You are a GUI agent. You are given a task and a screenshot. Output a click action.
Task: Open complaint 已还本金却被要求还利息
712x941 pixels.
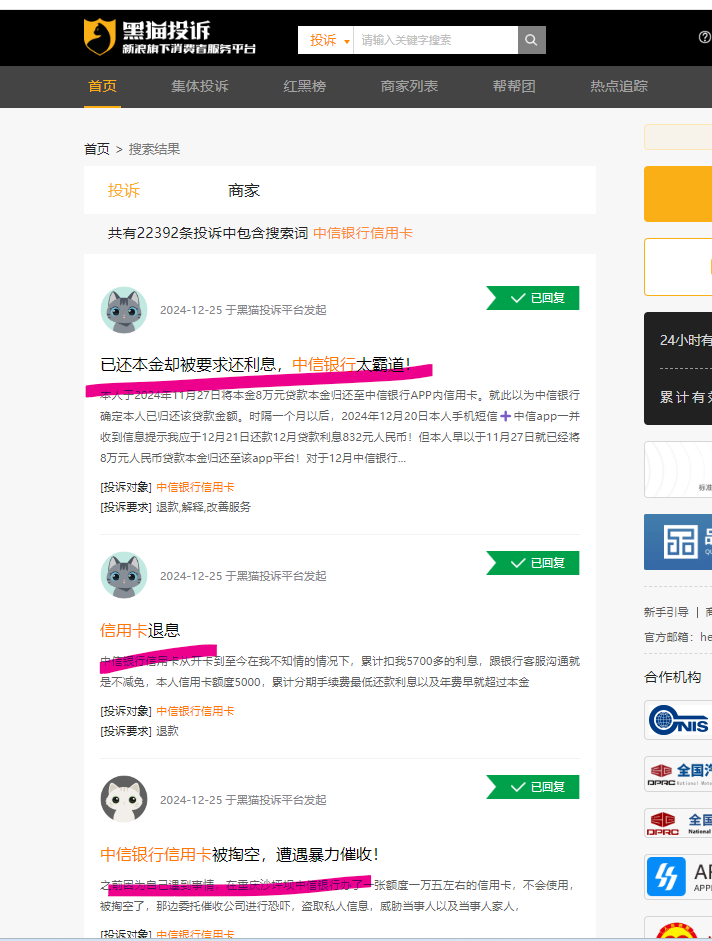point(255,364)
